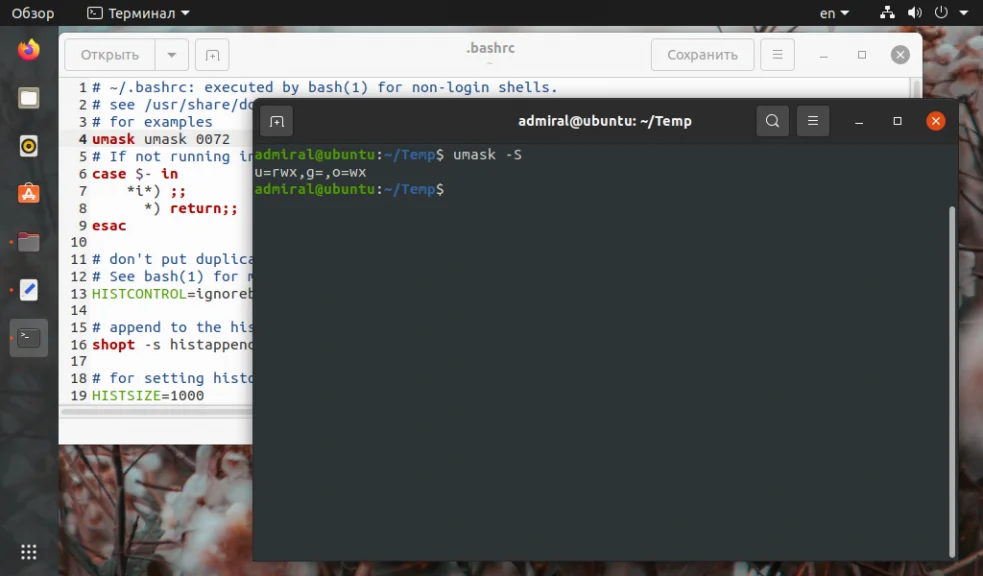Create a new document in the text editor
This screenshot has height=576, width=983.
pyautogui.click(x=212, y=55)
